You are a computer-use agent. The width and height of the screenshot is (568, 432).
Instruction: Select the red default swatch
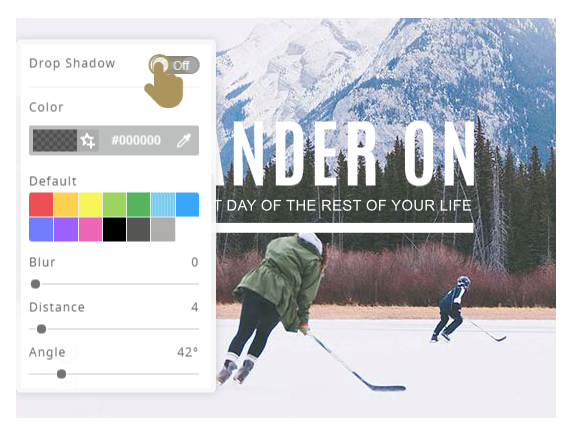pyautogui.click(x=41, y=205)
